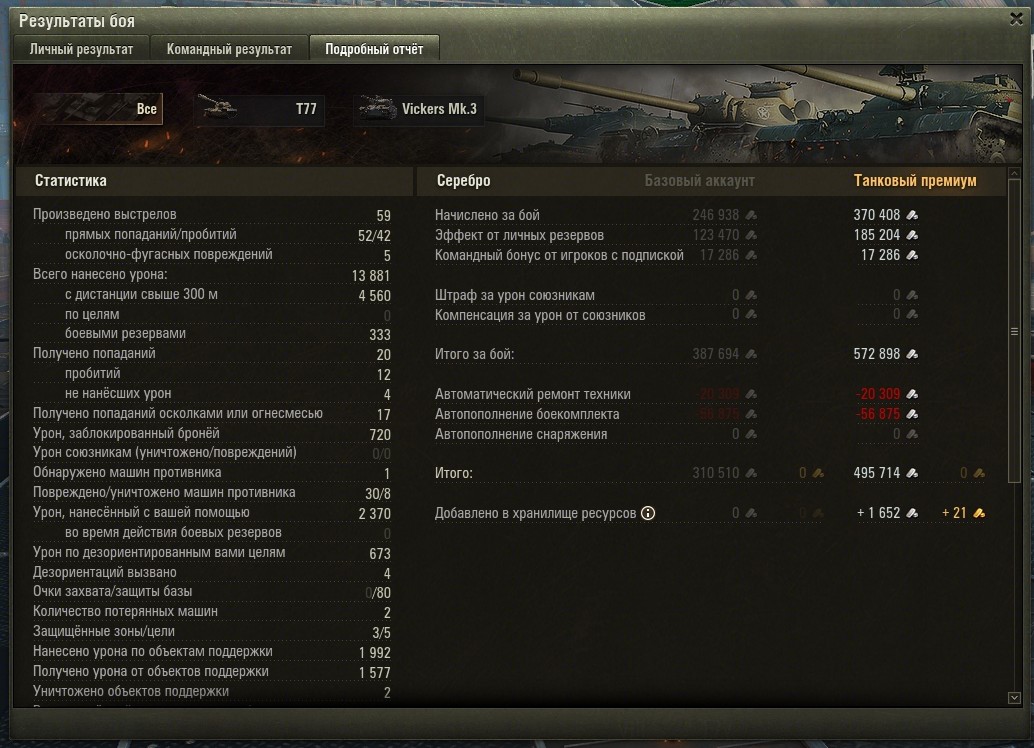The width and height of the screenshot is (1034, 748).
Task: Select Все vehicles filter button
Action: coord(99,109)
